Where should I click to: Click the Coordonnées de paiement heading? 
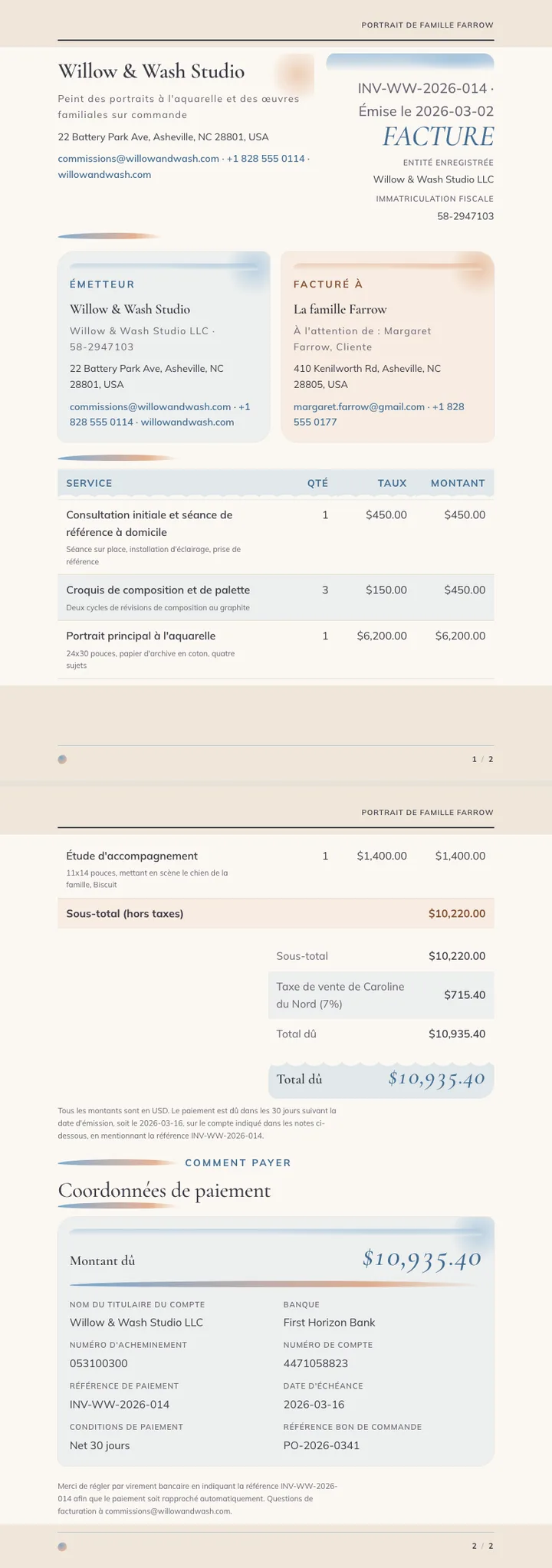pyautogui.click(x=164, y=1190)
